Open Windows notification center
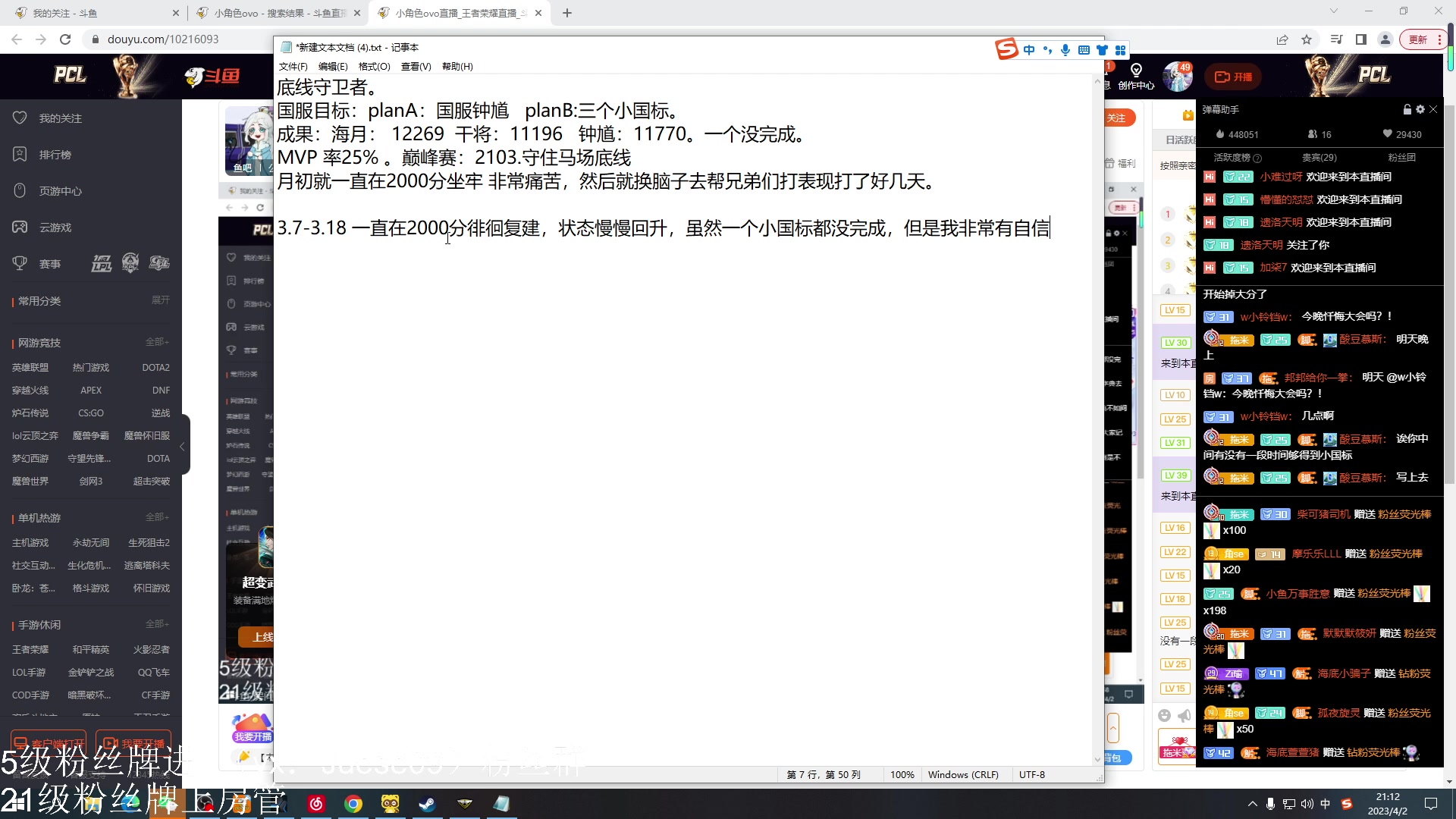The width and height of the screenshot is (1456, 819). coord(1431,804)
